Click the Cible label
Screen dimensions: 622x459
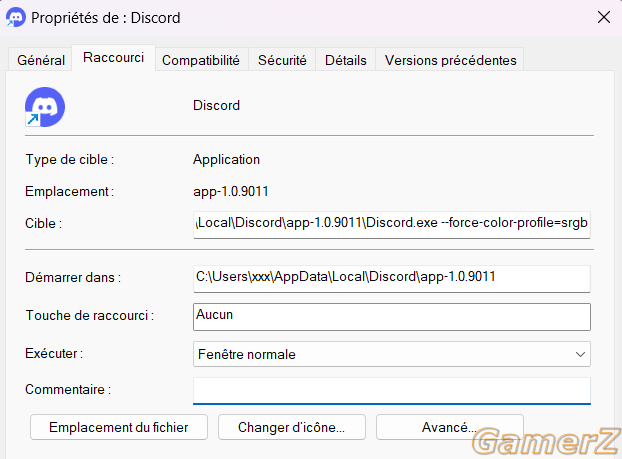click(44, 223)
